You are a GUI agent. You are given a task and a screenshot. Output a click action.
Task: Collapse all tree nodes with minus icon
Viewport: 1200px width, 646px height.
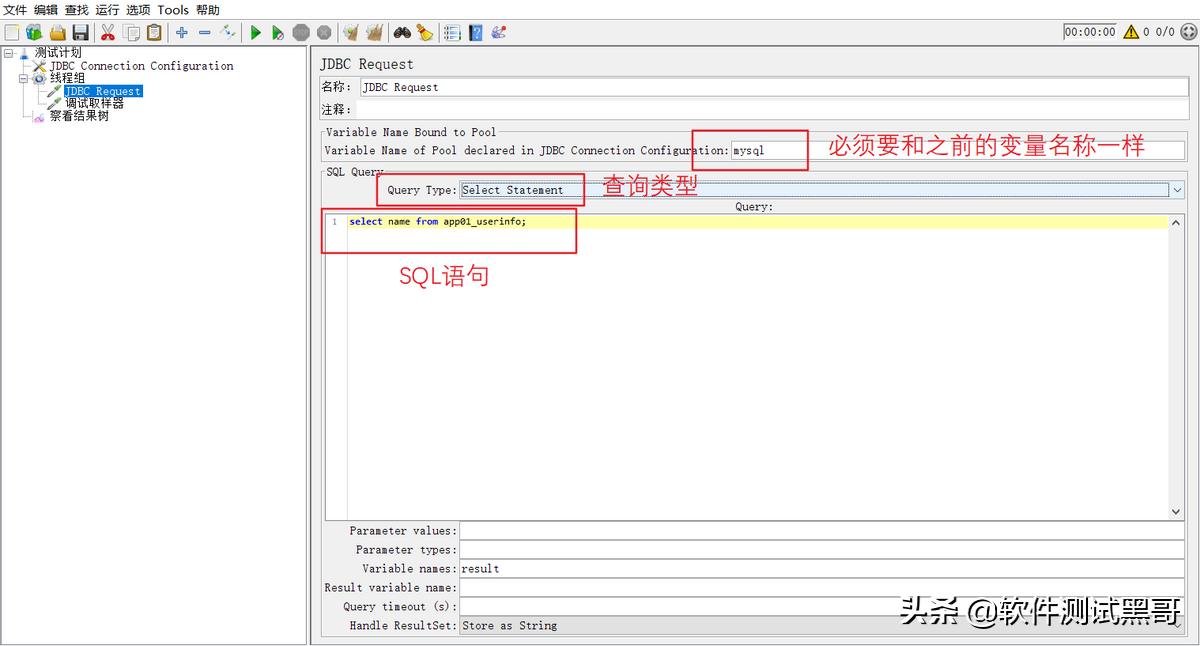coord(205,32)
